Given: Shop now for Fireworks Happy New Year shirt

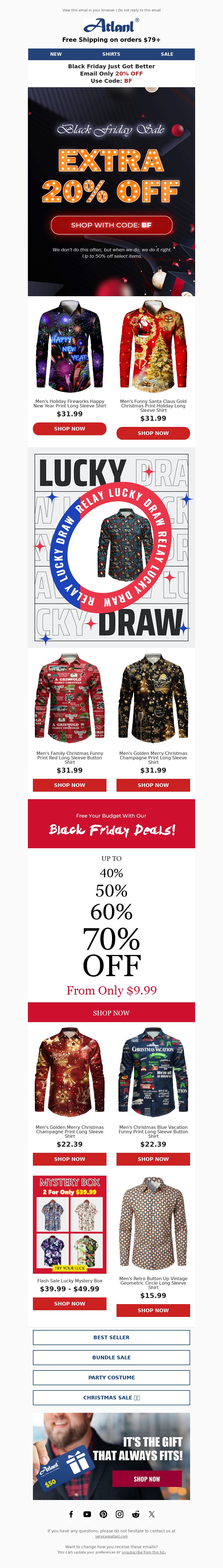Looking at the screenshot, I should pyautogui.click(x=69, y=429).
